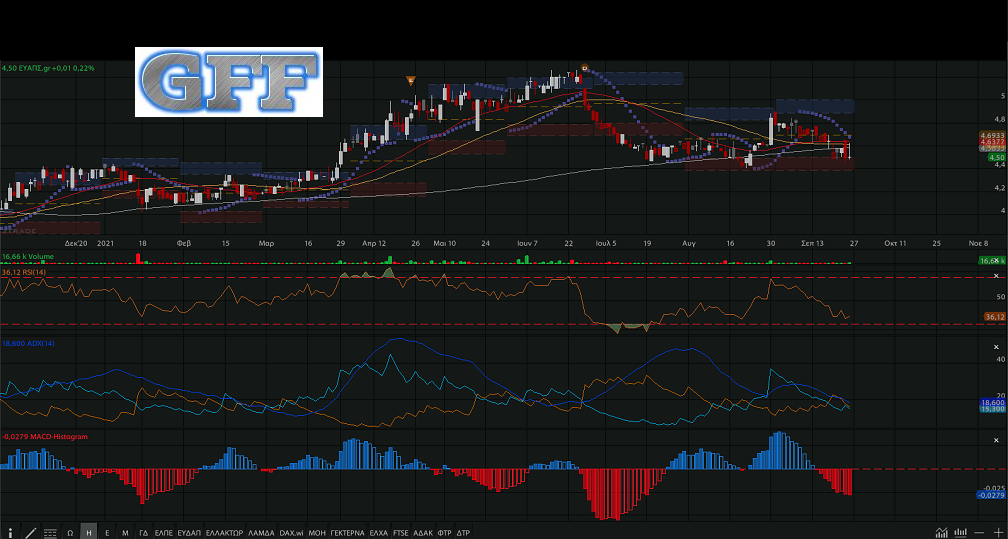Switch to the ΛΑΜΔΑ symbol tab
This screenshot has width=1008, height=539.
[261, 533]
